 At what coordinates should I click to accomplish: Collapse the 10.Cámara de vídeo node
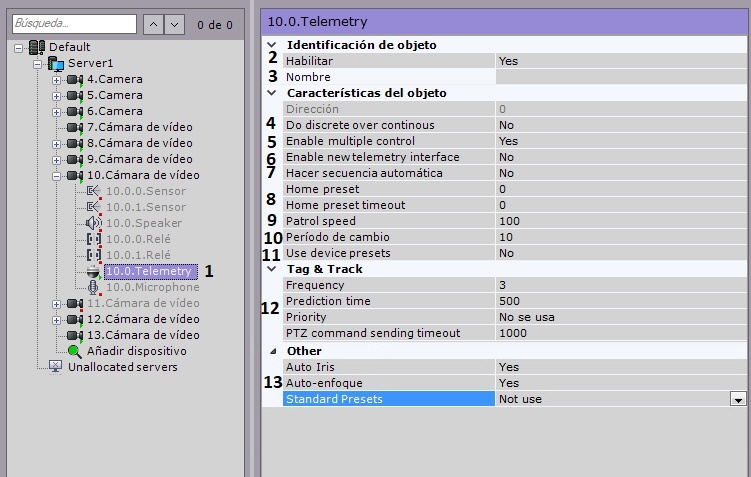coord(57,176)
